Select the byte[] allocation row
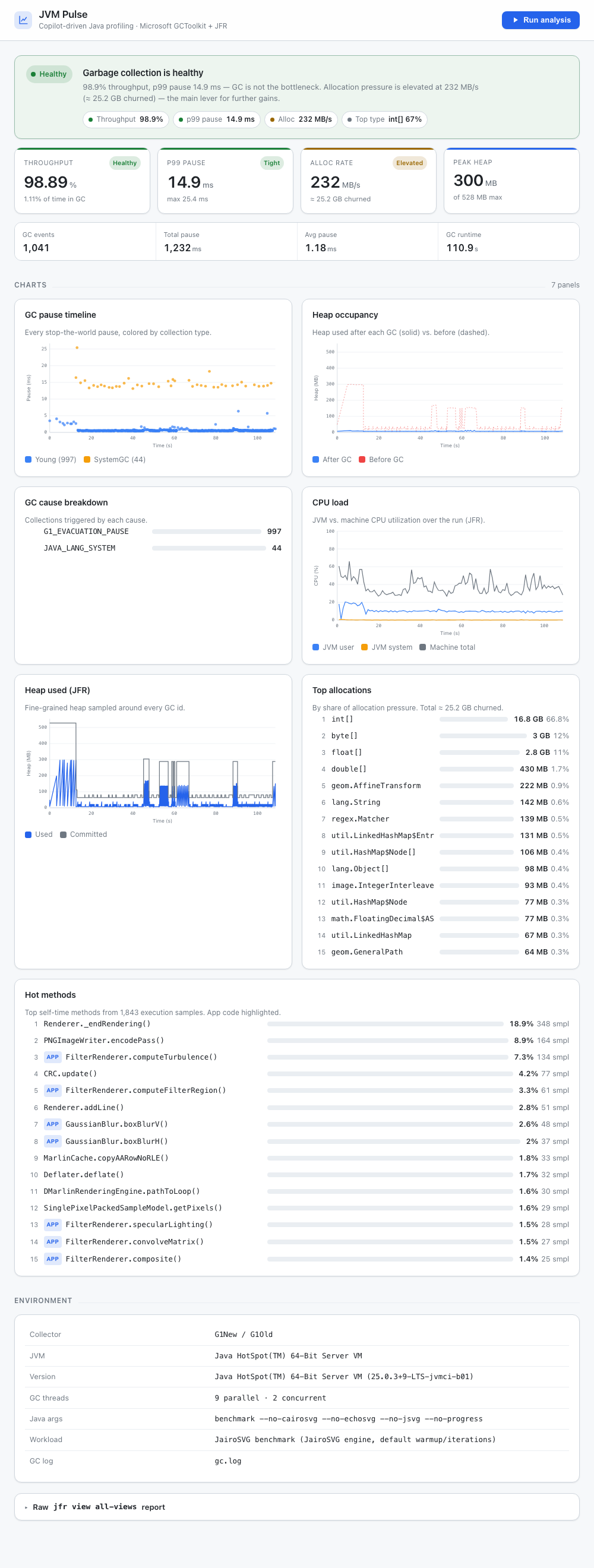This screenshot has height=1568, width=594. coord(441,736)
